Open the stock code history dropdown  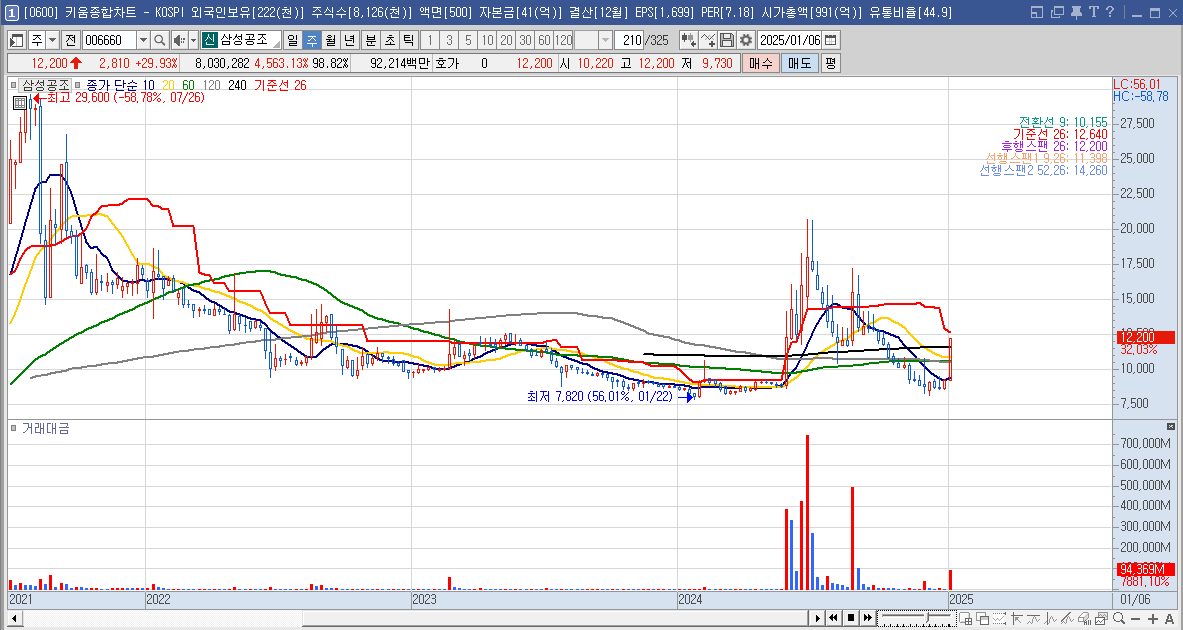tap(143, 40)
